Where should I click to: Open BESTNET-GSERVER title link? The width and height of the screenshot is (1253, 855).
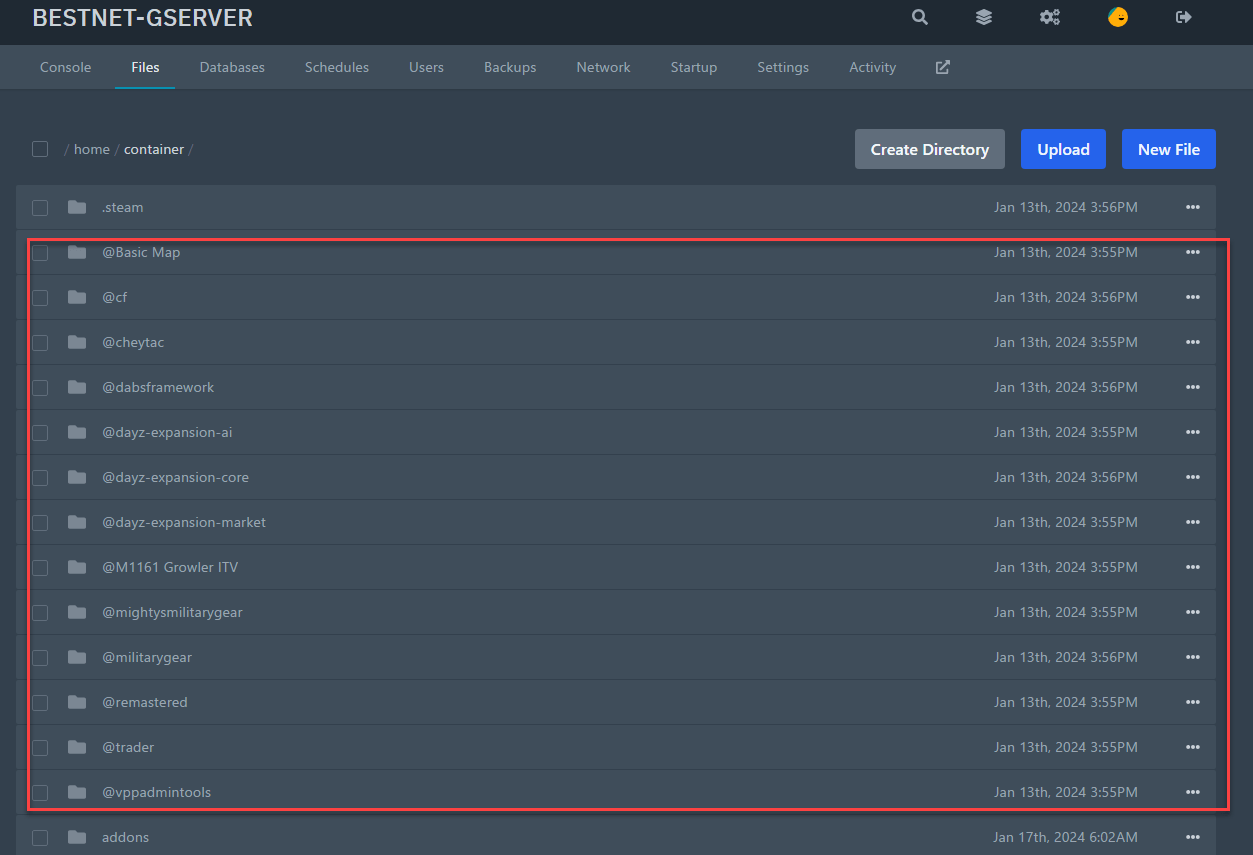pyautogui.click(x=143, y=18)
